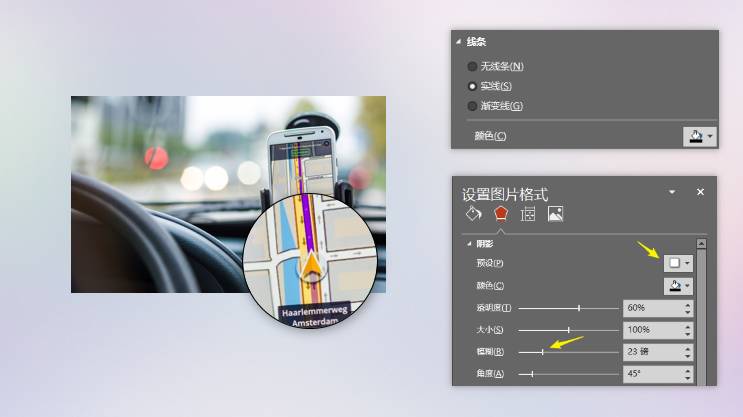Click the 大小(S) slider track
The image size is (743, 417).
(569, 330)
